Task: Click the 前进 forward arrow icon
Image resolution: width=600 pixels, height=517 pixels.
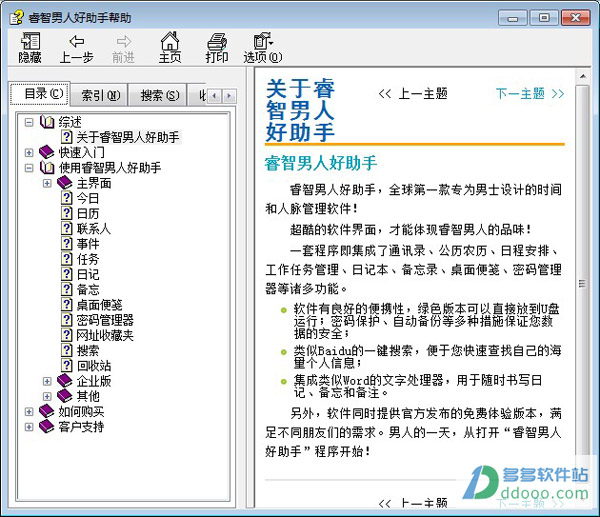Action: coord(123,41)
